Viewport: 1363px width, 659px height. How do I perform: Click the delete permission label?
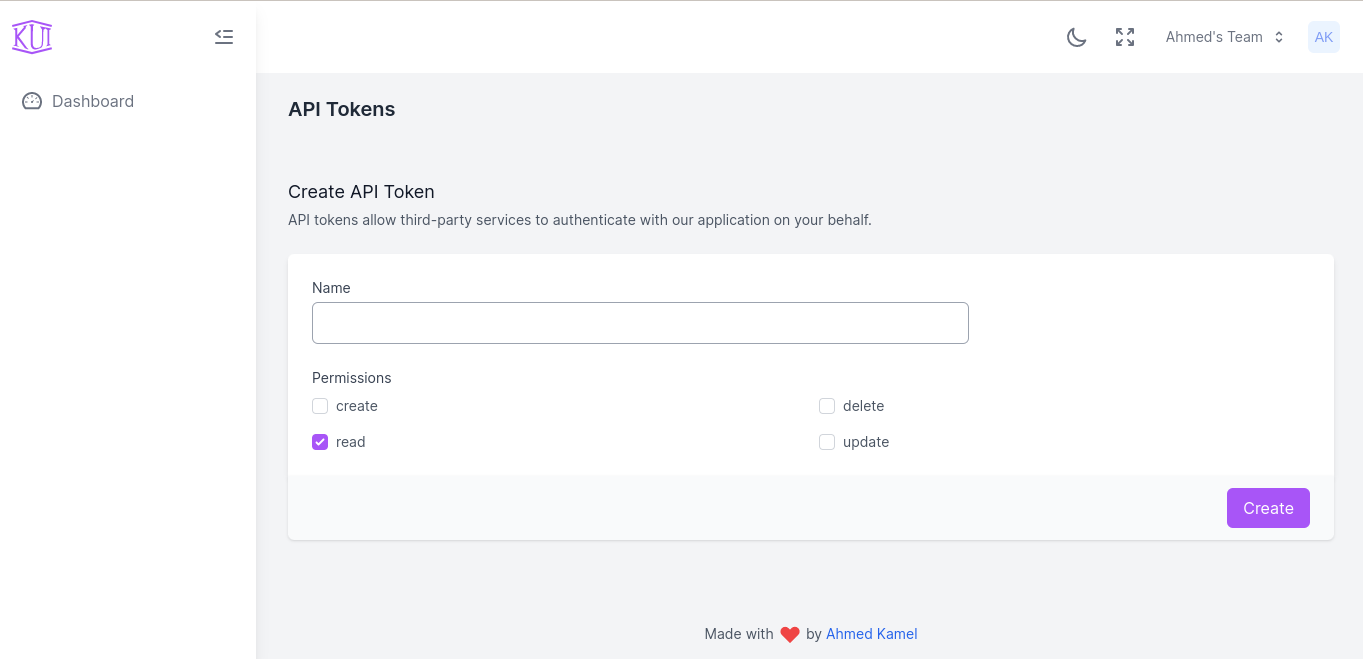coord(864,406)
